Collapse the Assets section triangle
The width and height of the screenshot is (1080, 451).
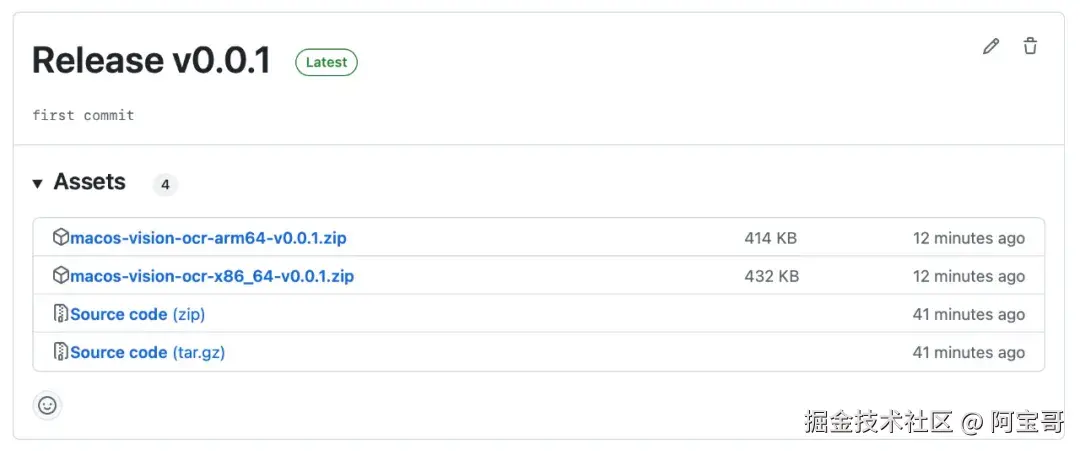(x=38, y=184)
